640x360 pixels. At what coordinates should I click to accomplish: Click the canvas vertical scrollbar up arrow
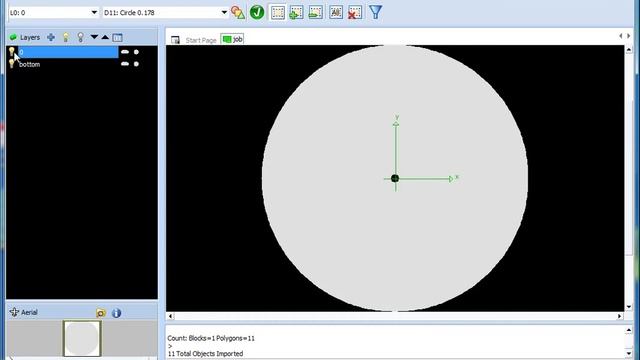tap(629, 49)
